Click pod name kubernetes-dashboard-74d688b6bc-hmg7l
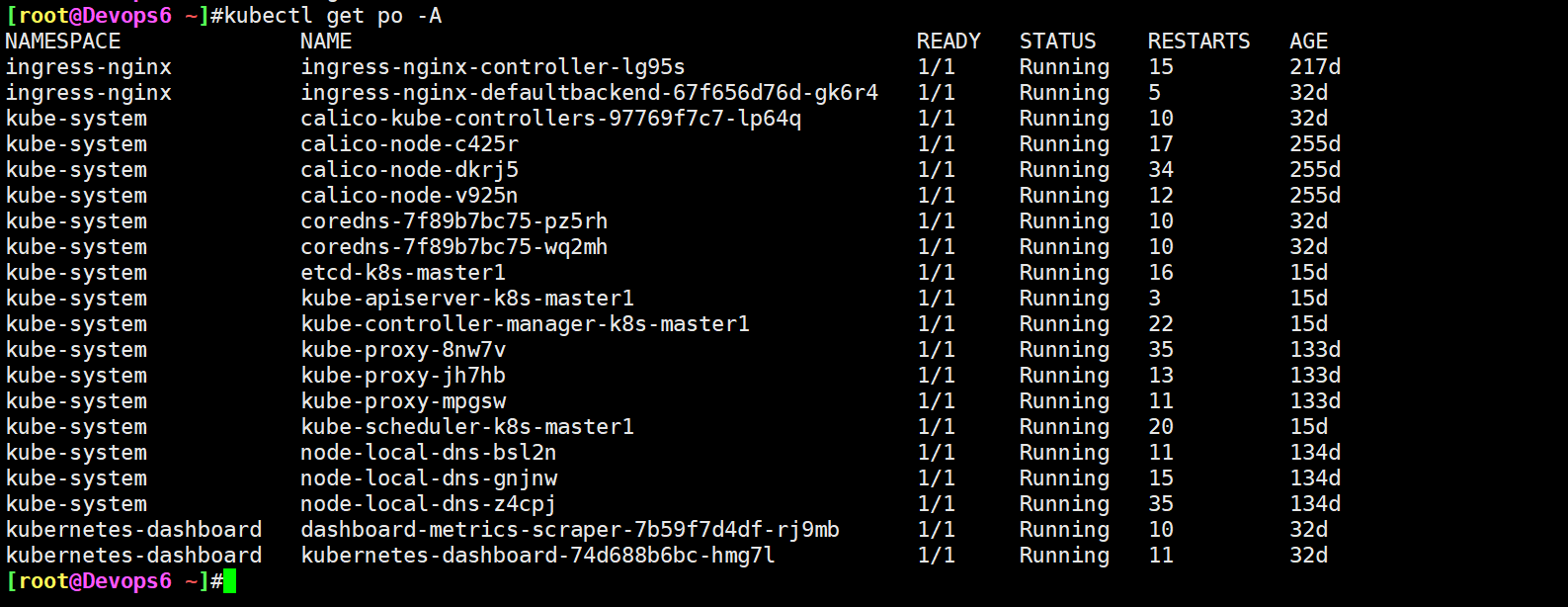Viewport: 1568px width, 607px height. click(x=537, y=556)
